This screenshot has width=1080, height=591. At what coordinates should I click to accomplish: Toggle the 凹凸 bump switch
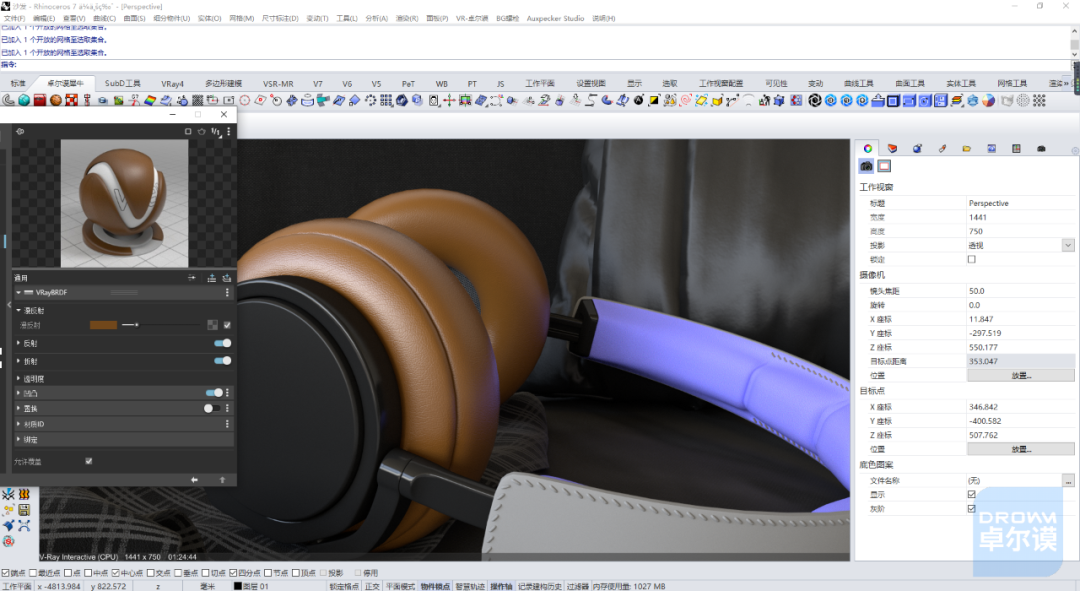214,393
